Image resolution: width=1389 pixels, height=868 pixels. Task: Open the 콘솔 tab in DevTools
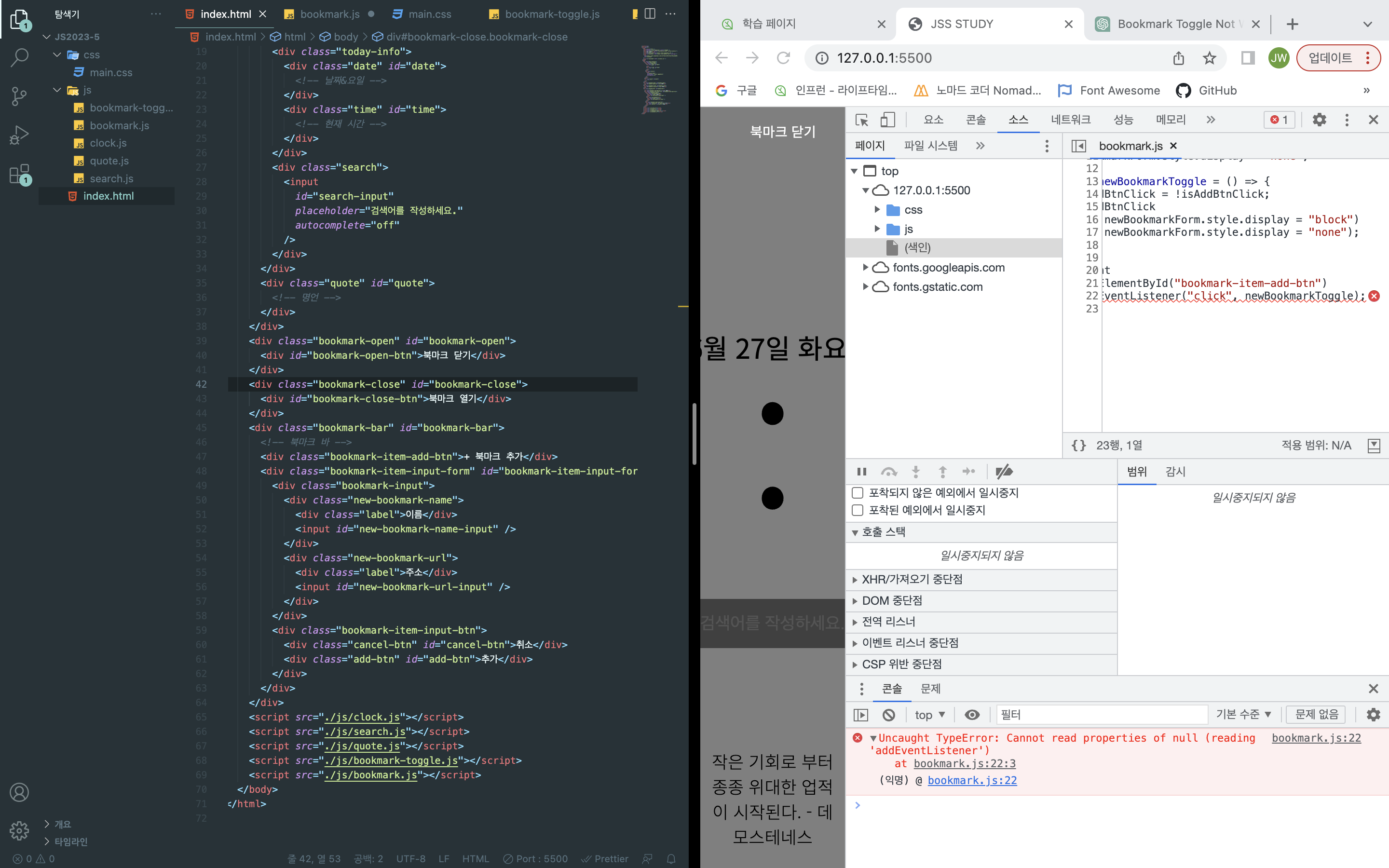(x=975, y=120)
